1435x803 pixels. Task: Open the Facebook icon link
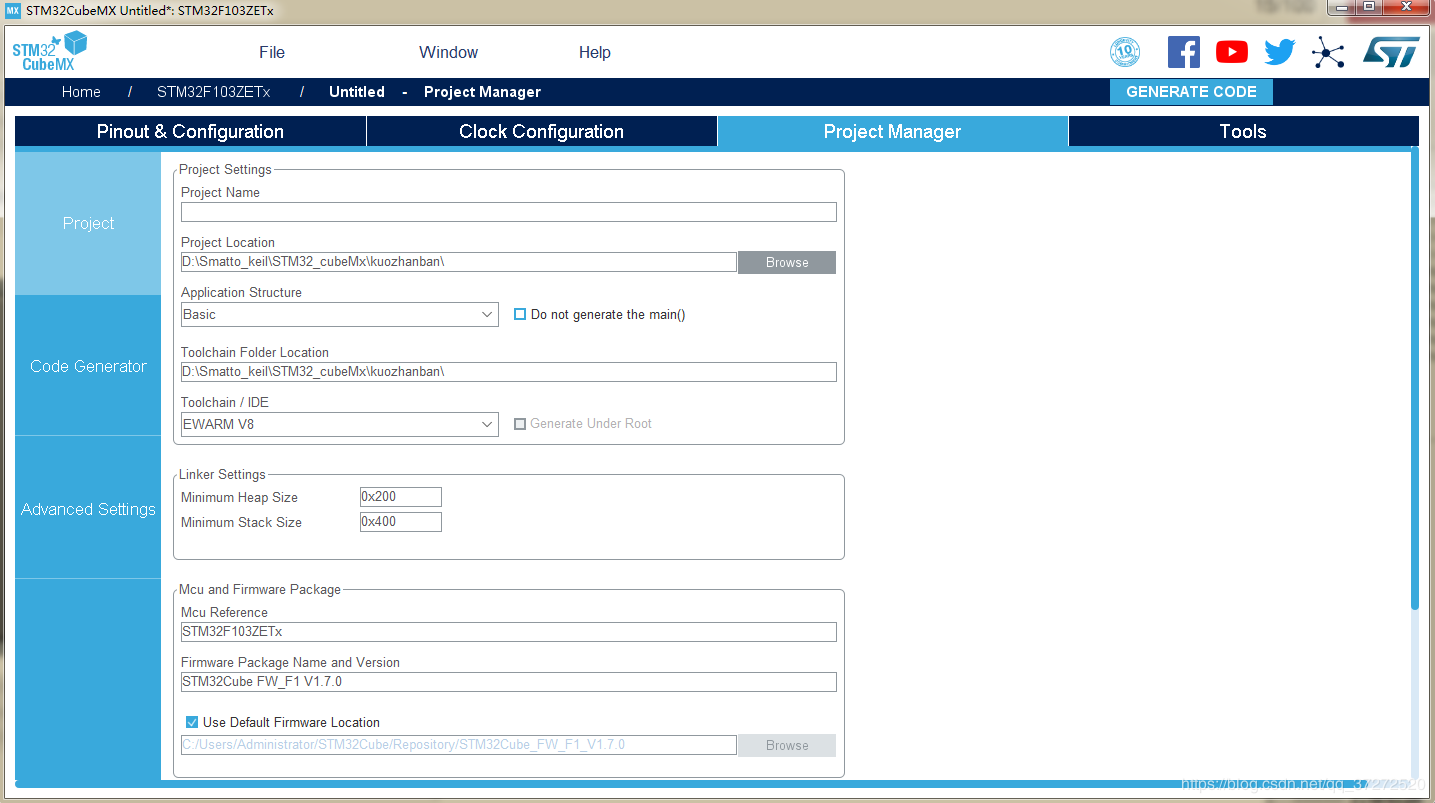[x=1184, y=52]
